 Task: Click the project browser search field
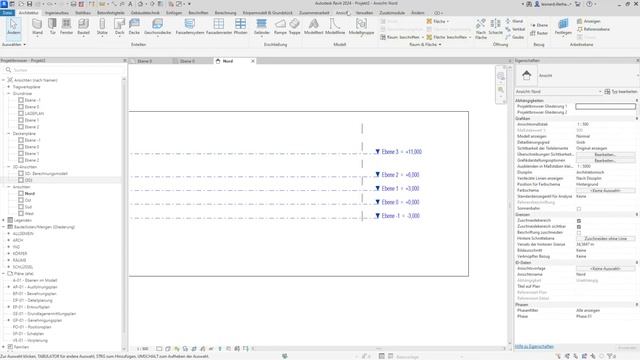(63, 70)
